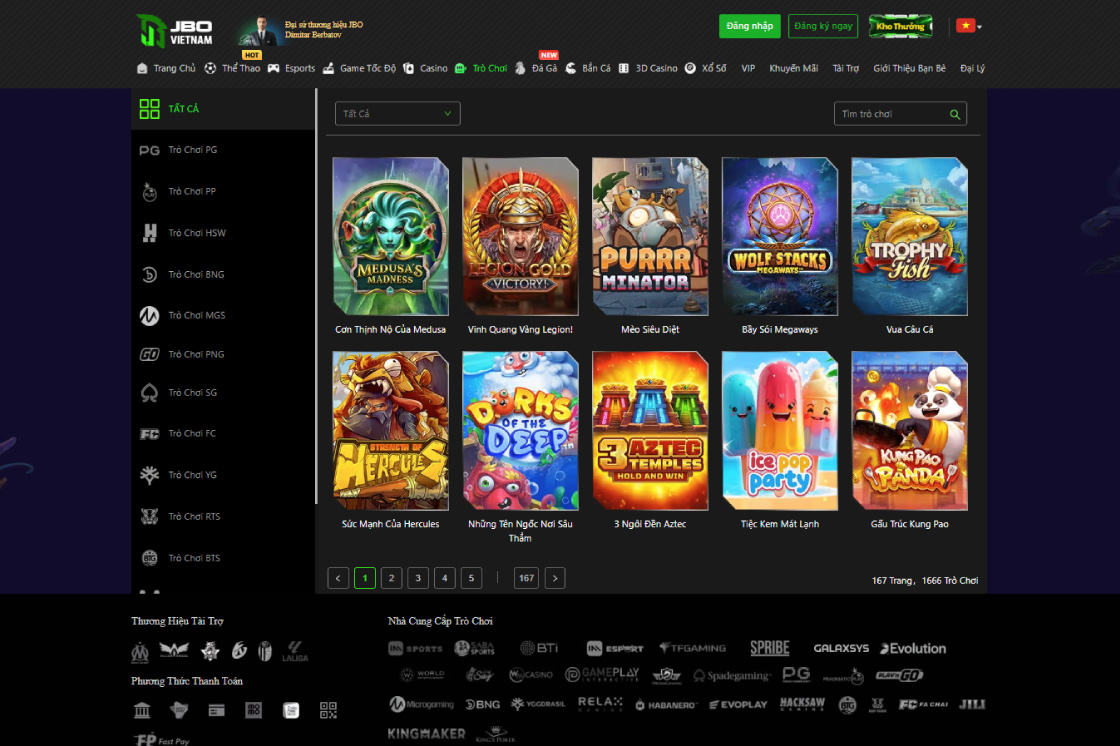
Task: Click the previous page arrow
Action: coord(338,578)
